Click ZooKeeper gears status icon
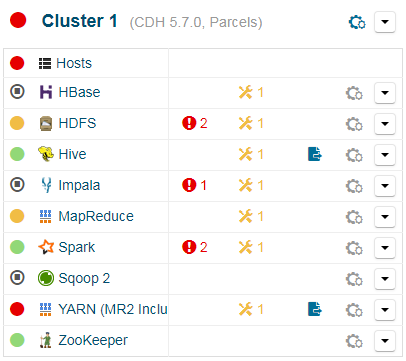 tap(354, 341)
